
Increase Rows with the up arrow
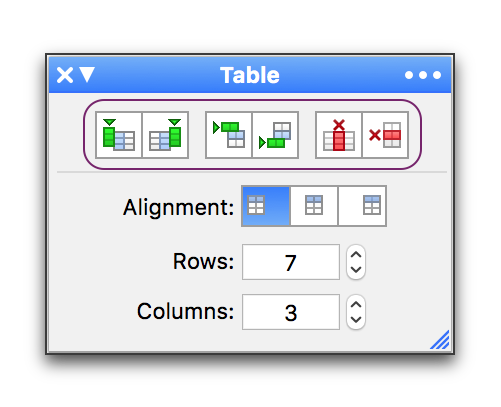(x=356, y=255)
